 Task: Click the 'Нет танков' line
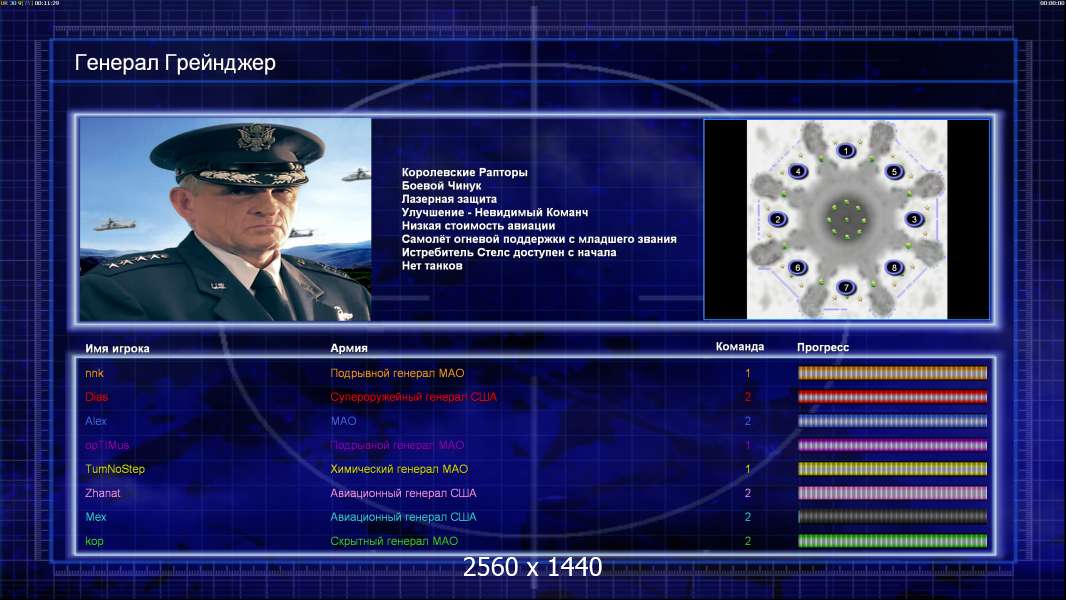[432, 266]
